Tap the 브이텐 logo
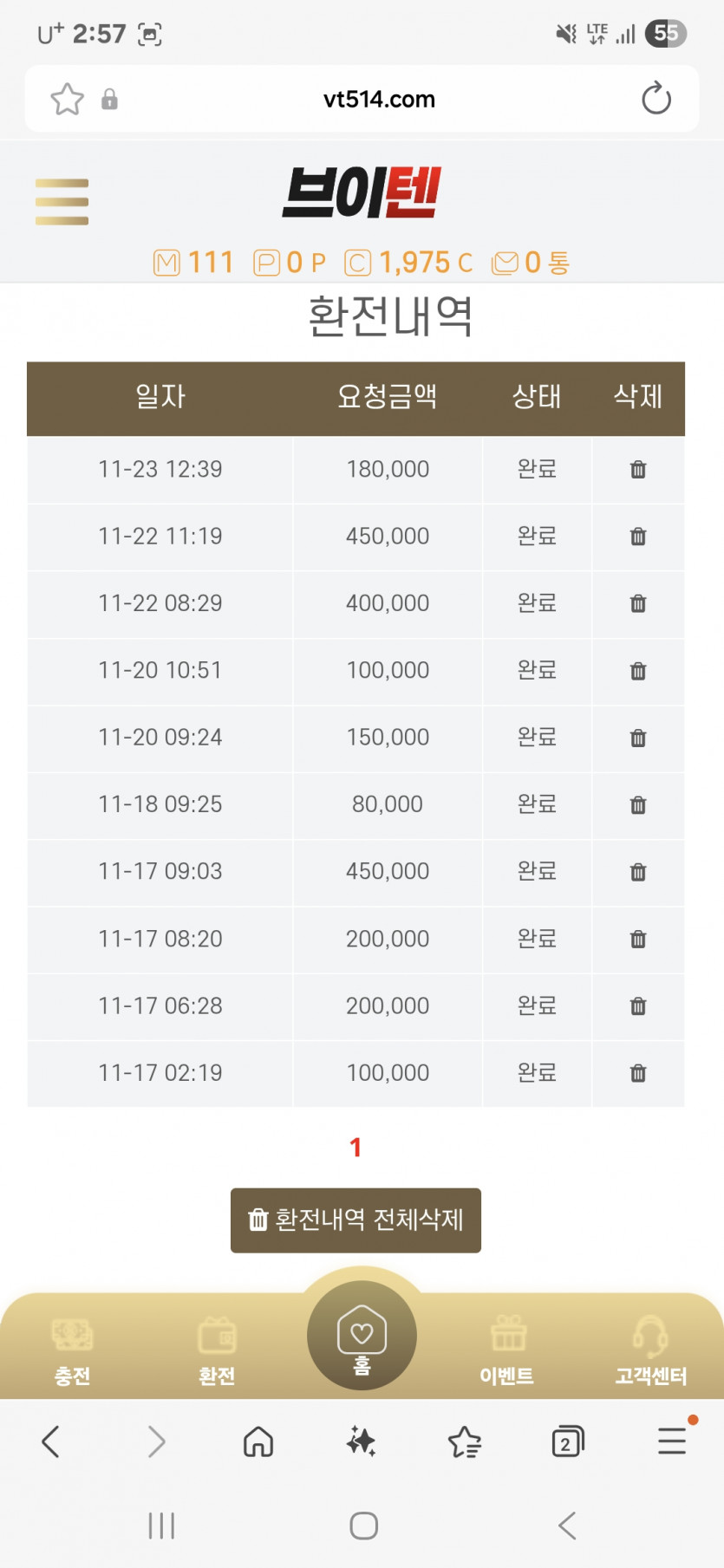This screenshot has height=1568, width=724. [362, 192]
